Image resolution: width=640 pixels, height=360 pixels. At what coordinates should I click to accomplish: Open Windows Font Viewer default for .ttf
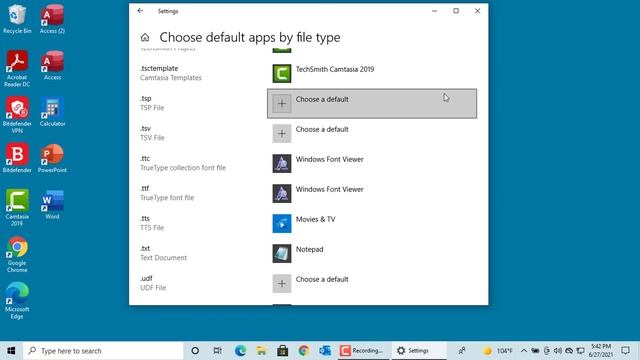(372, 193)
